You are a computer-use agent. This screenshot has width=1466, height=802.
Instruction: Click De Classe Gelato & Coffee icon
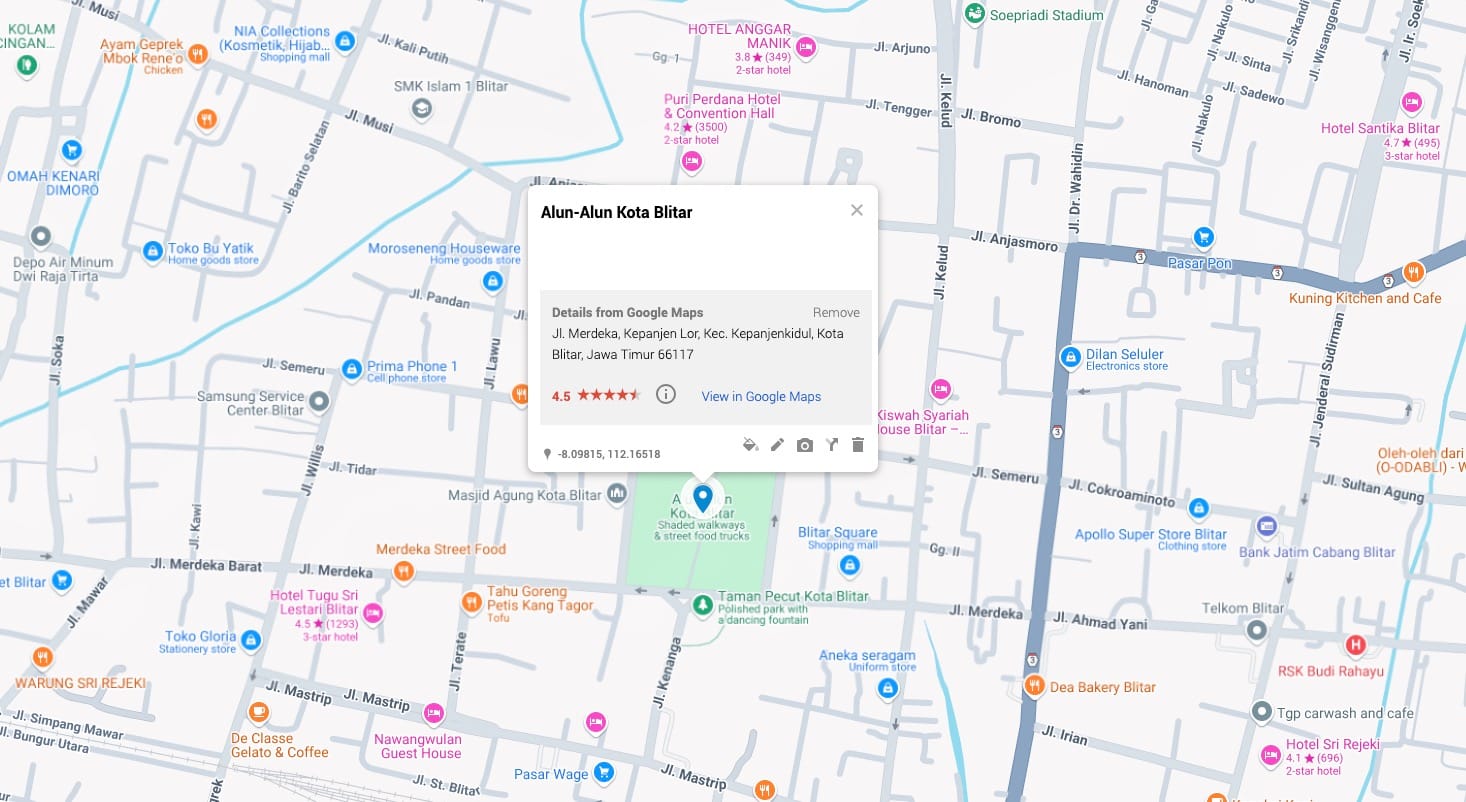(x=259, y=712)
